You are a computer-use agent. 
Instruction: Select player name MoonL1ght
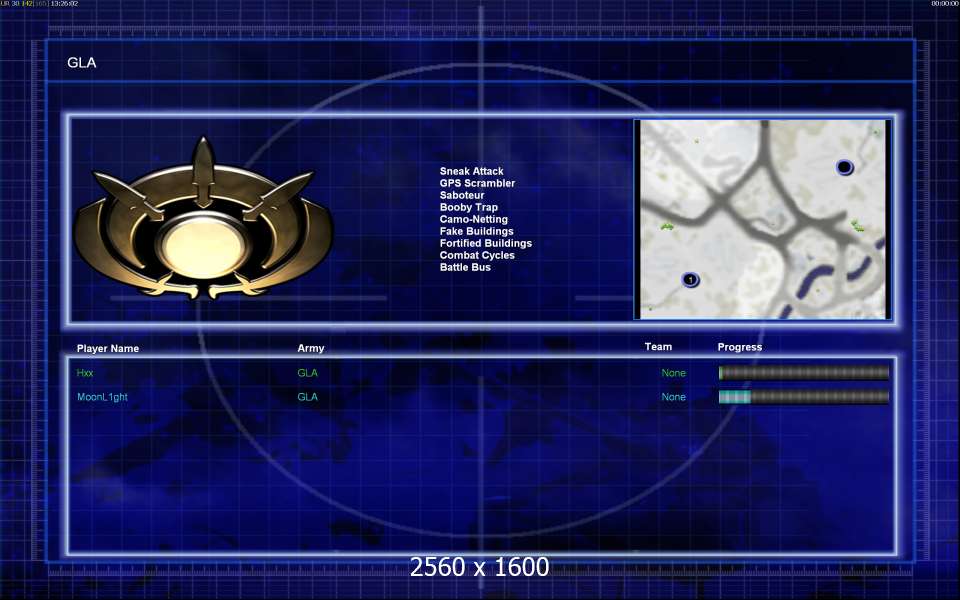click(x=102, y=397)
